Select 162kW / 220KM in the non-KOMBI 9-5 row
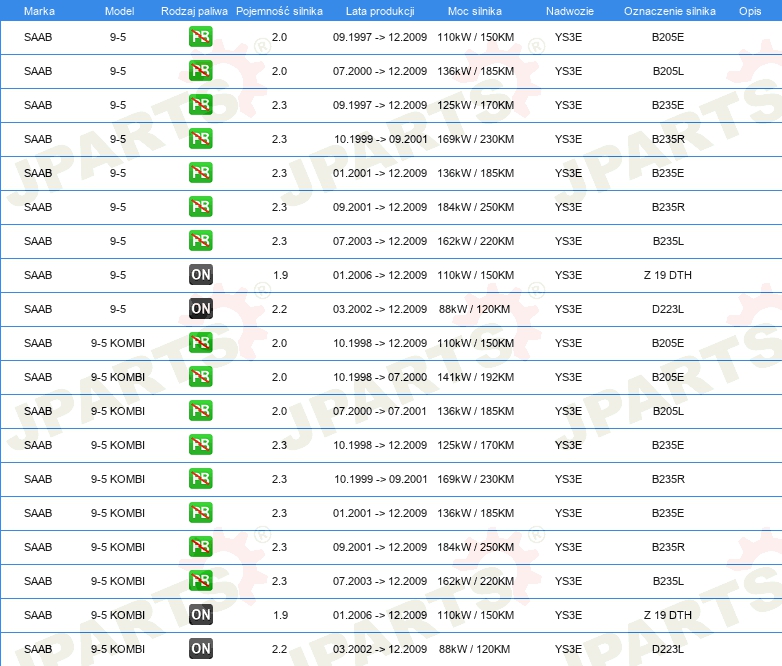The width and height of the screenshot is (782, 666). tap(475, 241)
